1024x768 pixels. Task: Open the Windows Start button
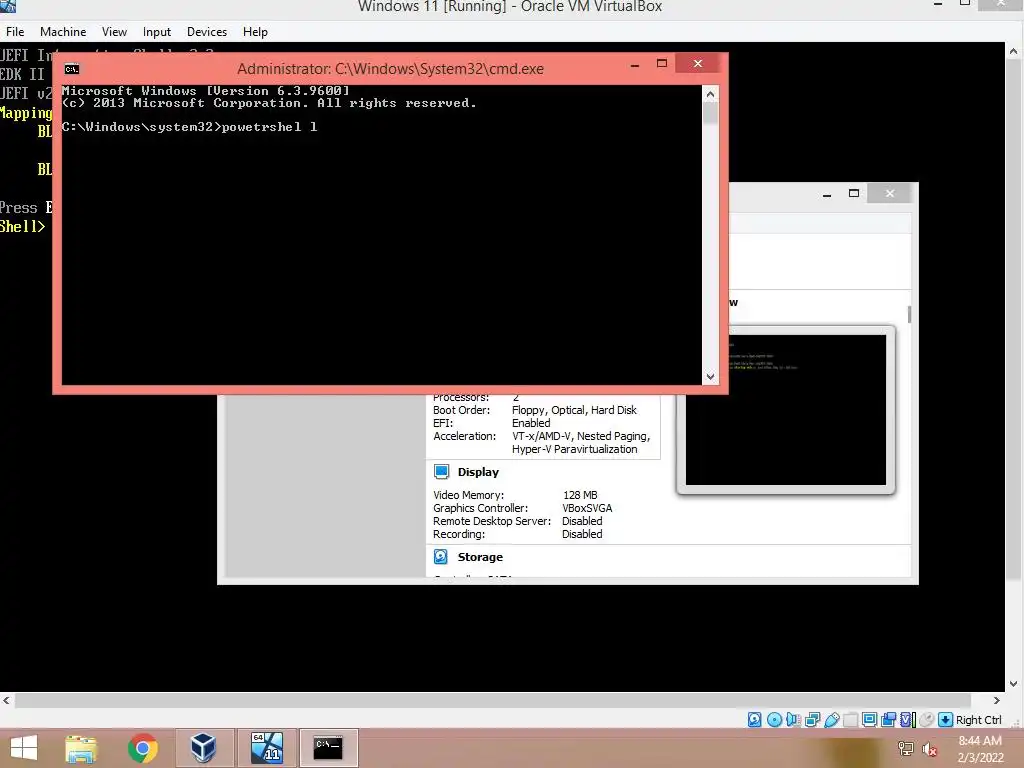pyautogui.click(x=24, y=748)
